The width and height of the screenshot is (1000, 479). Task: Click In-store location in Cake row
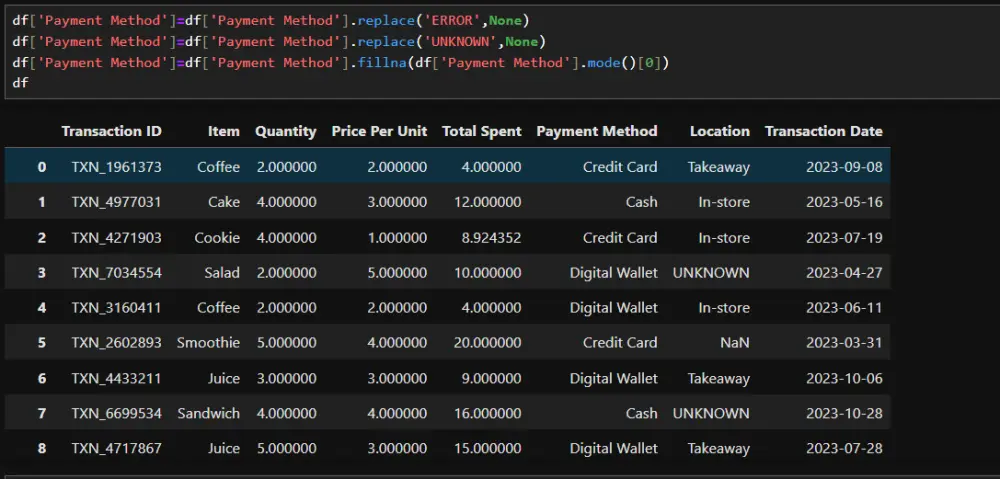click(724, 202)
